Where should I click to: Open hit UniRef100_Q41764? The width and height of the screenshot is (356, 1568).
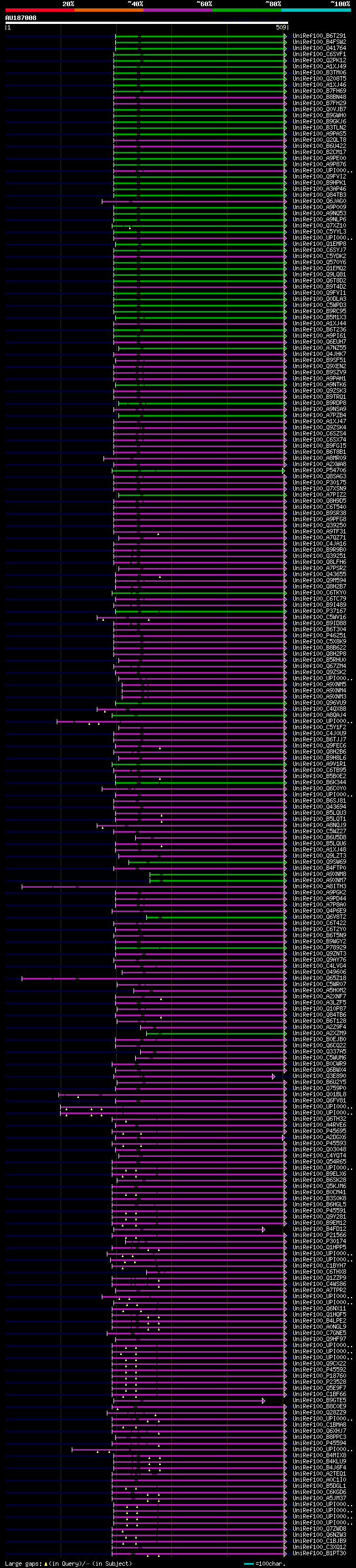[x=319, y=48]
